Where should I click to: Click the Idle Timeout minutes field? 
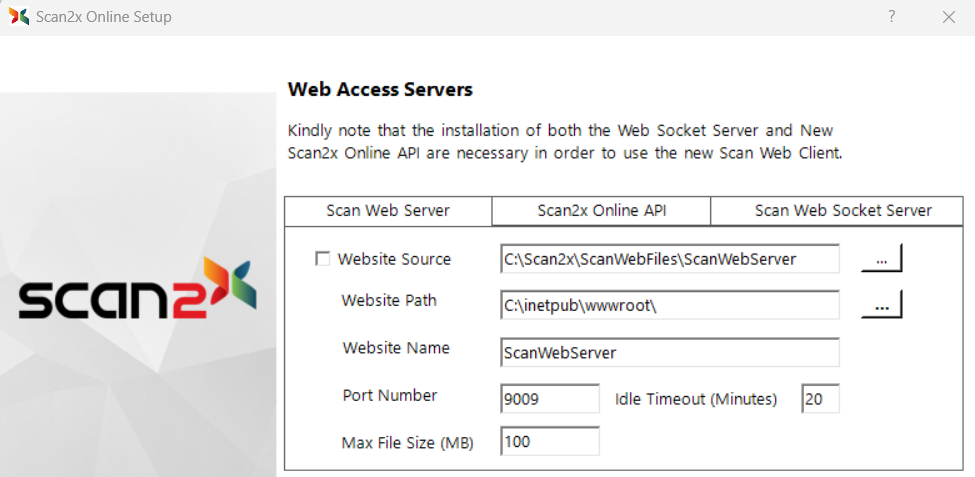(x=820, y=399)
